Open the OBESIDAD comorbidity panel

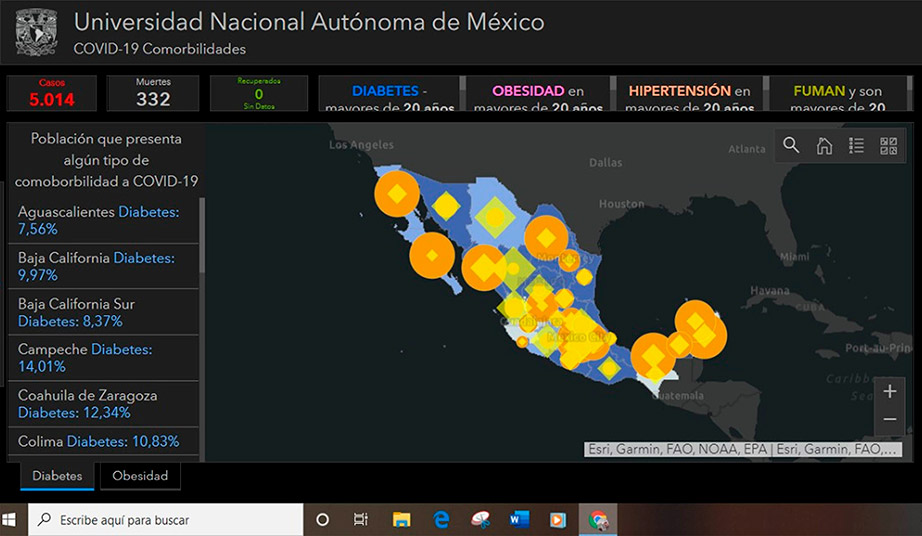[538, 93]
